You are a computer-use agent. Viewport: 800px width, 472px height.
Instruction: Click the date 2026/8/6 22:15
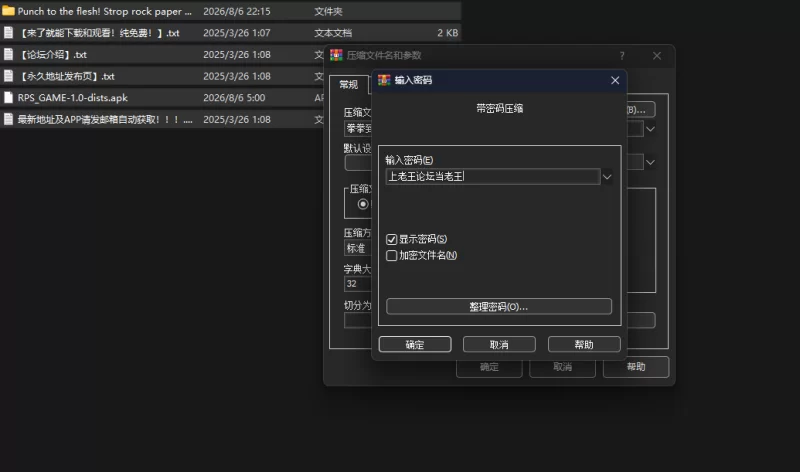click(237, 11)
